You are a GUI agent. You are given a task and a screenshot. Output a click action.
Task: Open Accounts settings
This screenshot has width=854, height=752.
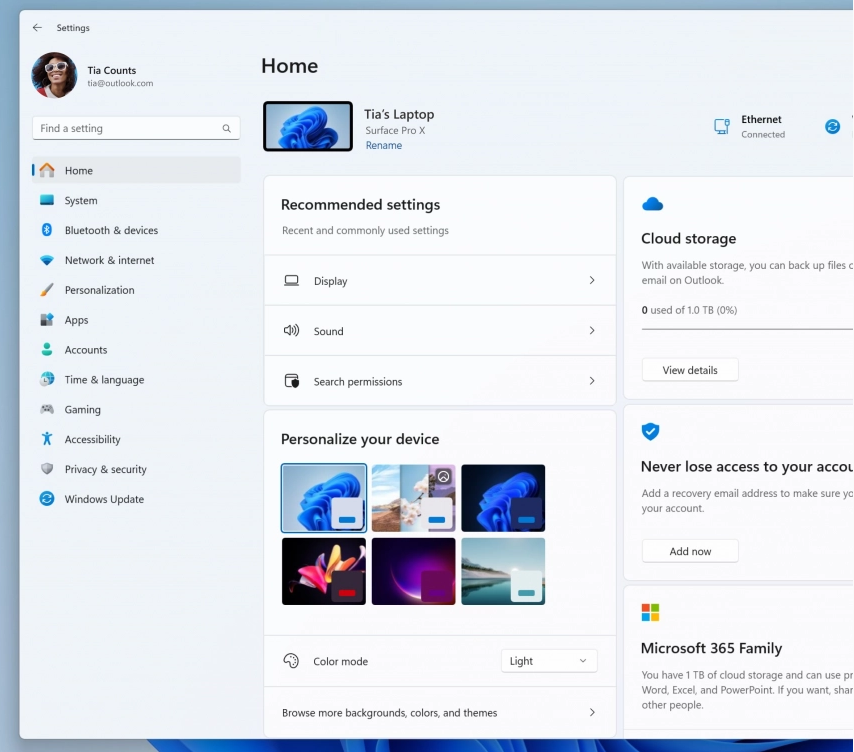point(137,350)
